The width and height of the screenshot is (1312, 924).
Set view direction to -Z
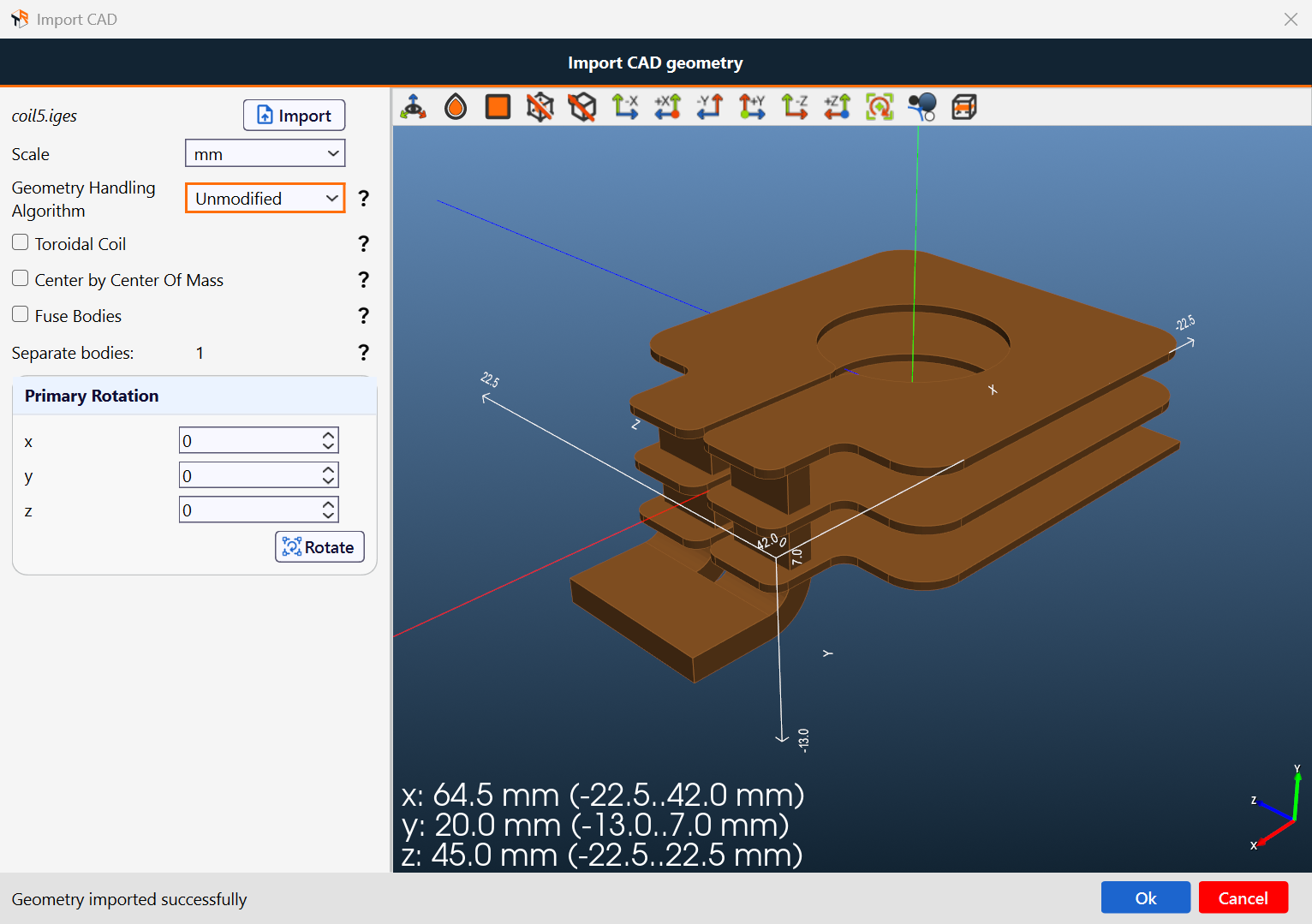pos(795,107)
